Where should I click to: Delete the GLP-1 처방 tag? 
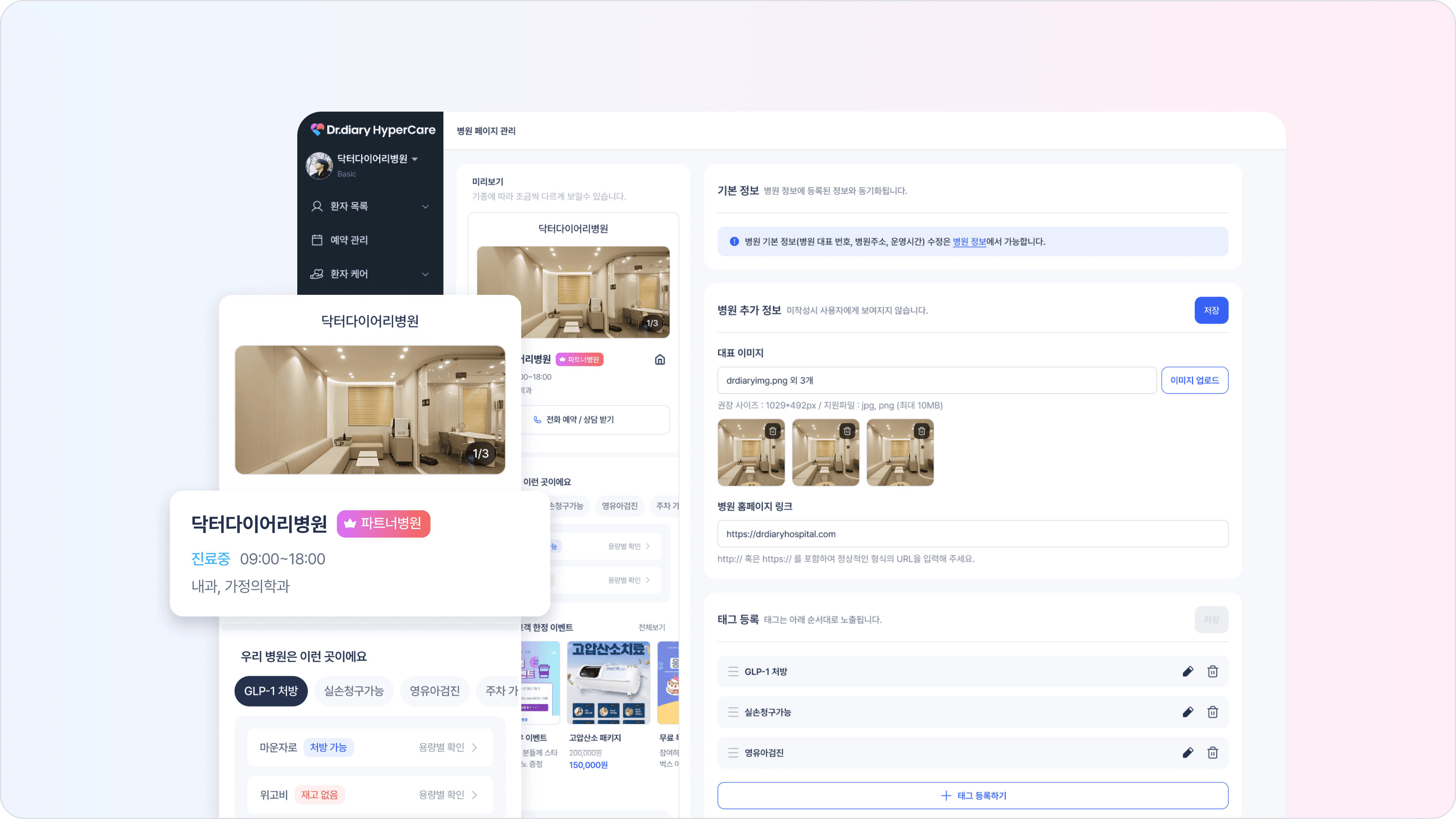1213,671
